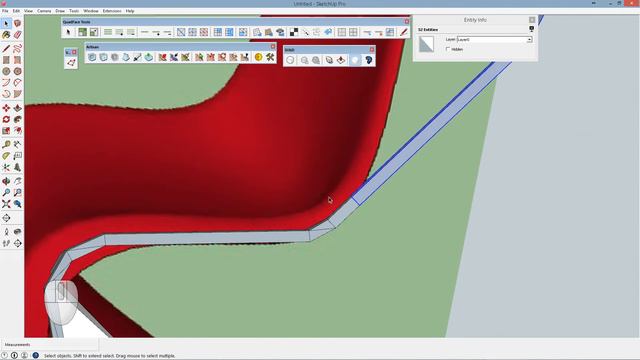Select the Text label tool
The height and width of the screenshot is (360, 640).
point(17,156)
